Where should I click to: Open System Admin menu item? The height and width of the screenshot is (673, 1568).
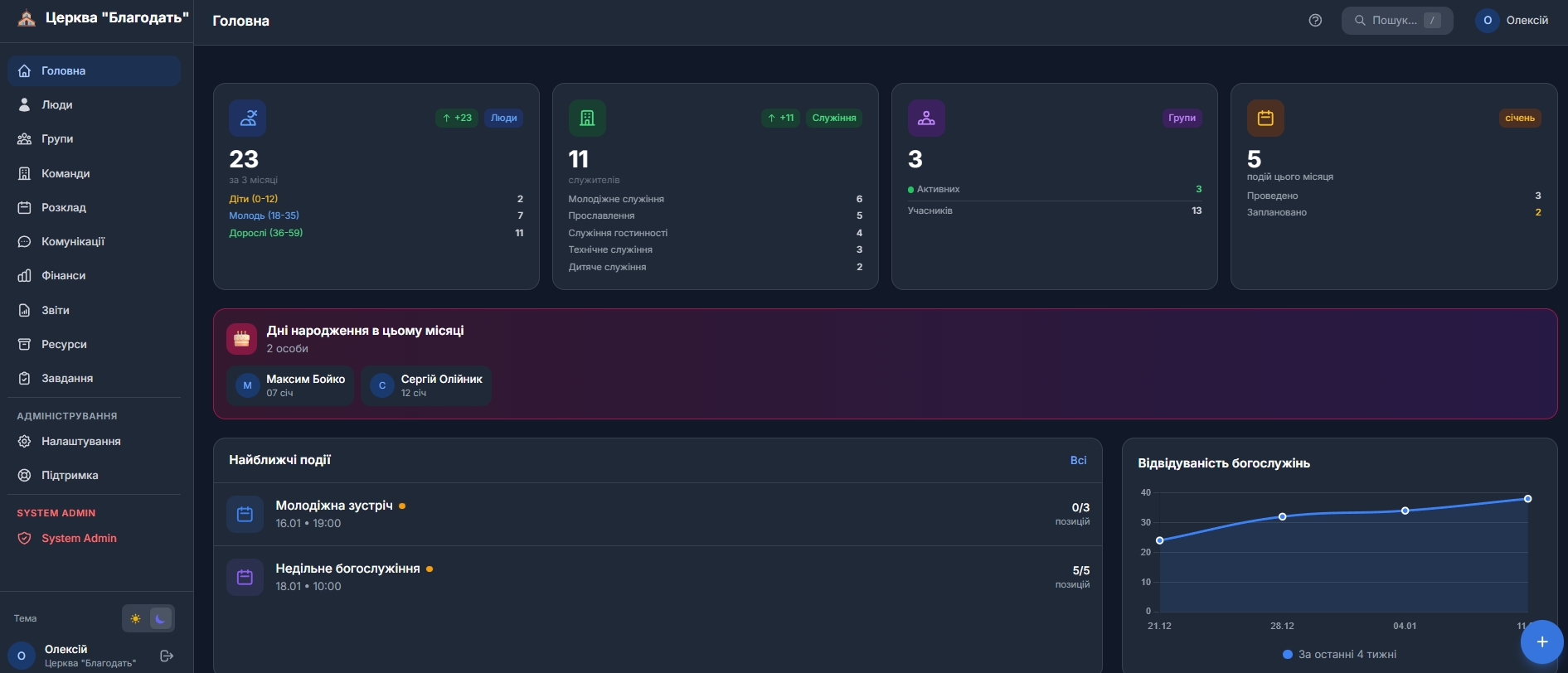click(x=94, y=538)
